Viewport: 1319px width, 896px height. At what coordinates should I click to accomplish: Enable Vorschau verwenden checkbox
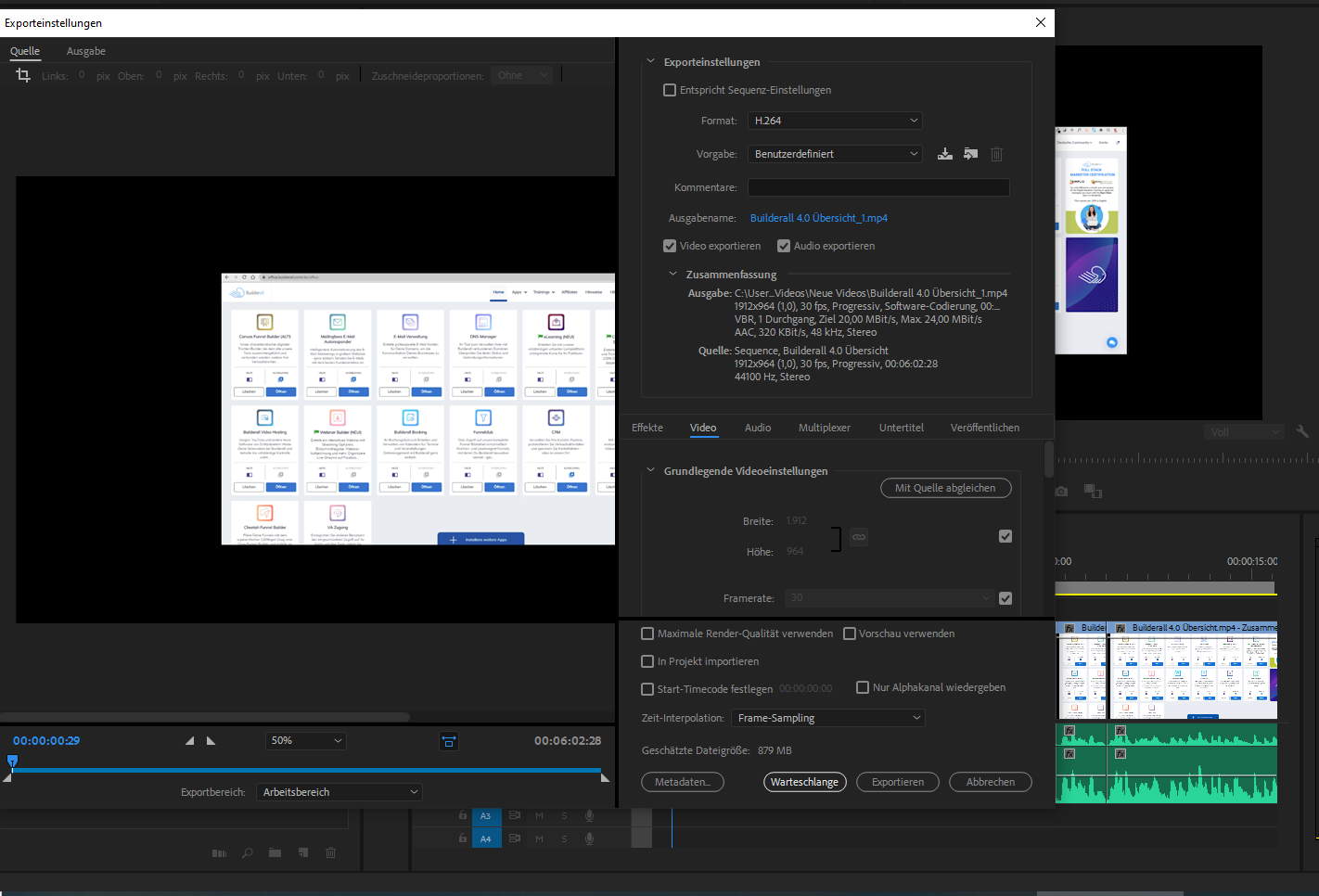849,634
